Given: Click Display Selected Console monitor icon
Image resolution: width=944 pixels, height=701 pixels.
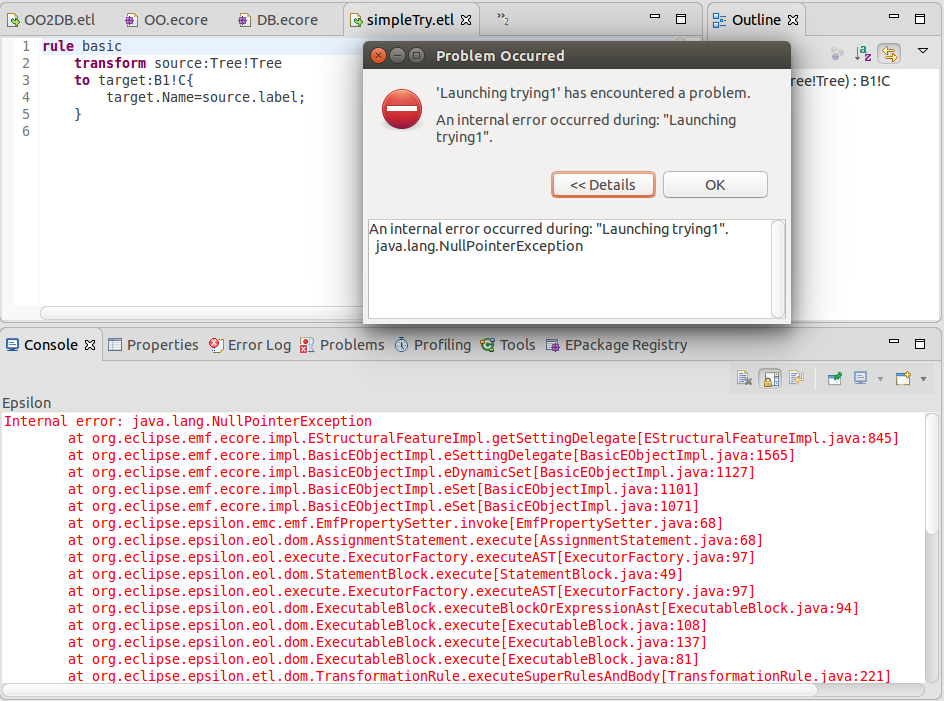Looking at the screenshot, I should [860, 378].
